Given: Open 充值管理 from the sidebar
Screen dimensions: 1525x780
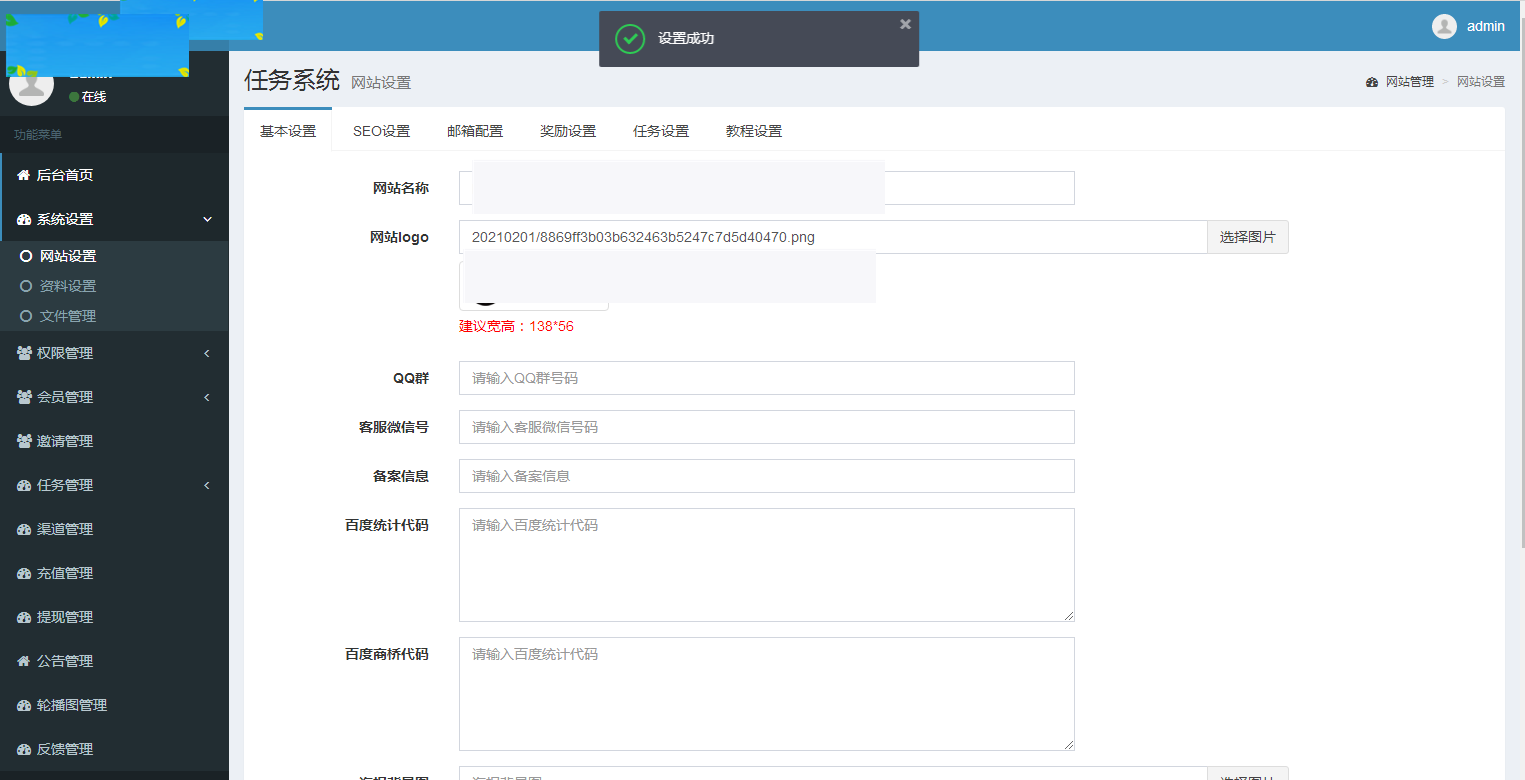Looking at the screenshot, I should pyautogui.click(x=75, y=573).
